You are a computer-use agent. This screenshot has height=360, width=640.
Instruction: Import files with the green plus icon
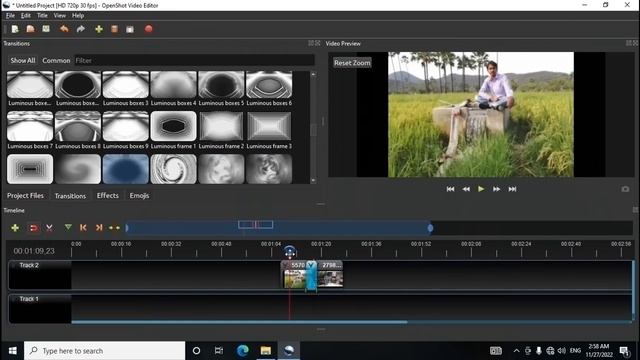tap(99, 29)
